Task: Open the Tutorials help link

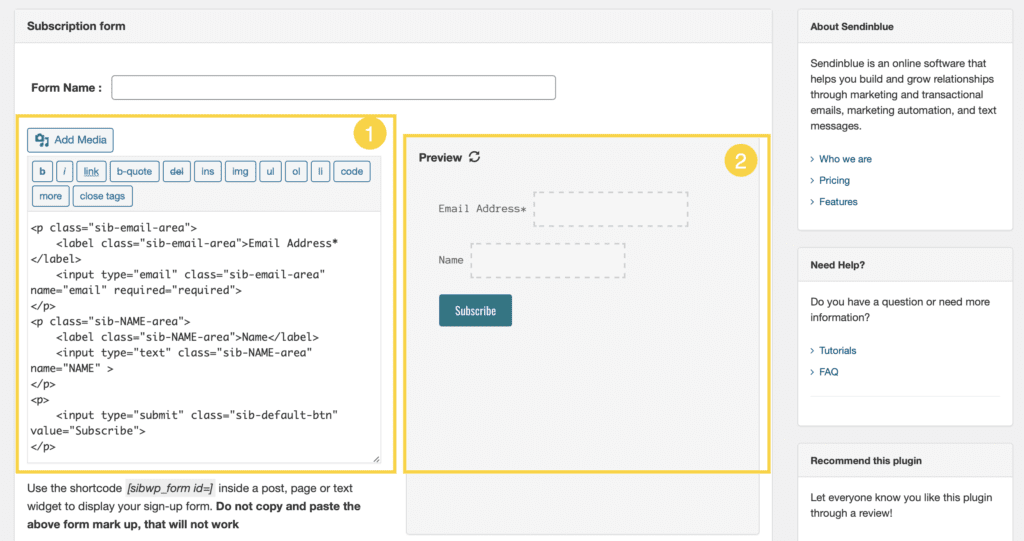Action: [x=837, y=351]
